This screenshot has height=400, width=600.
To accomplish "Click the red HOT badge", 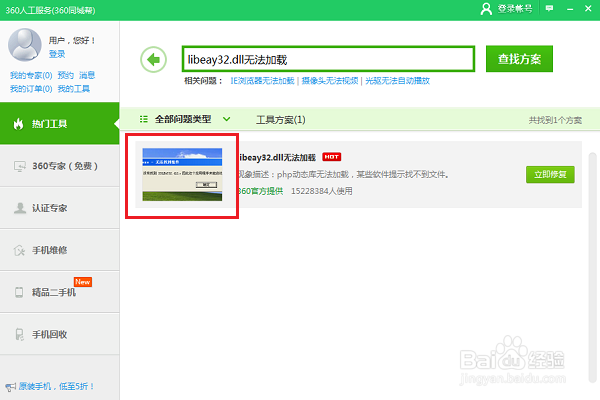I will click(331, 157).
